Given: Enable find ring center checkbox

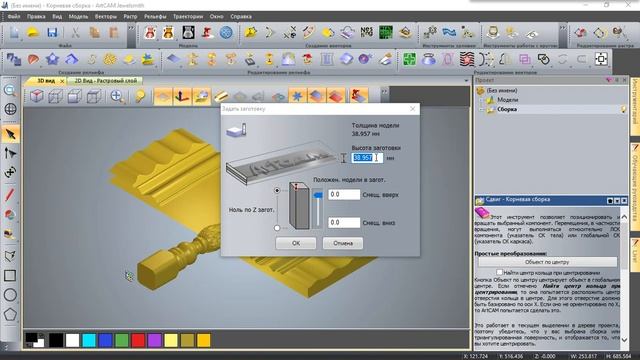Looking at the screenshot, I should point(499,272).
